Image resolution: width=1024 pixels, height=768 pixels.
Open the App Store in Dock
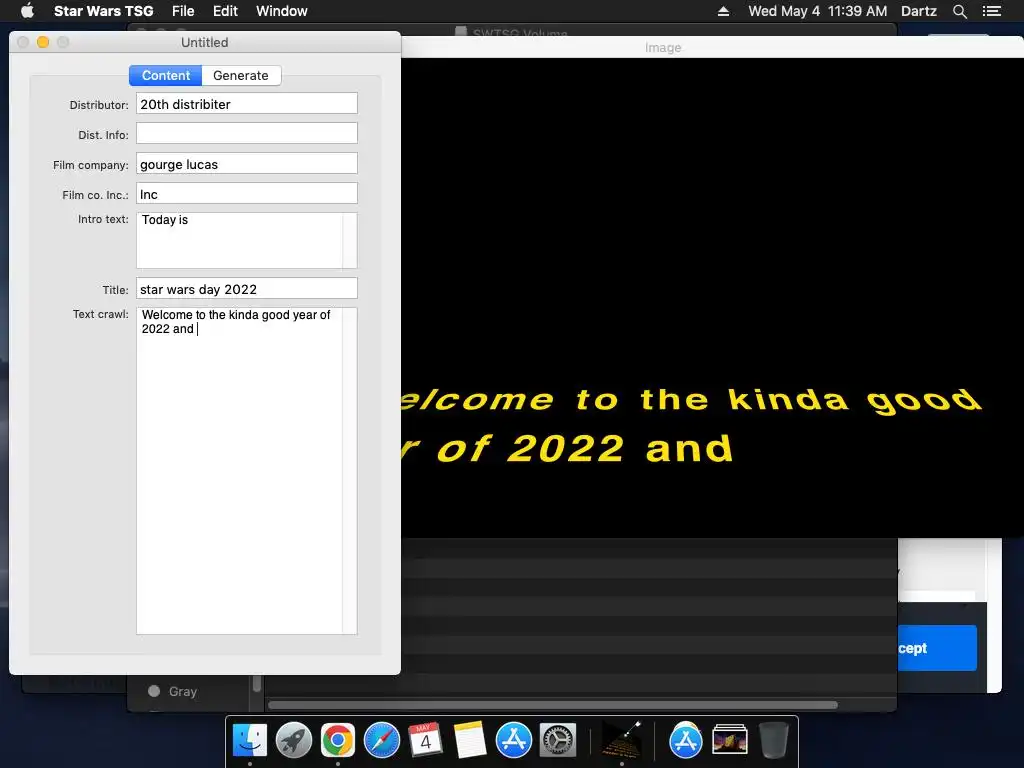point(514,741)
